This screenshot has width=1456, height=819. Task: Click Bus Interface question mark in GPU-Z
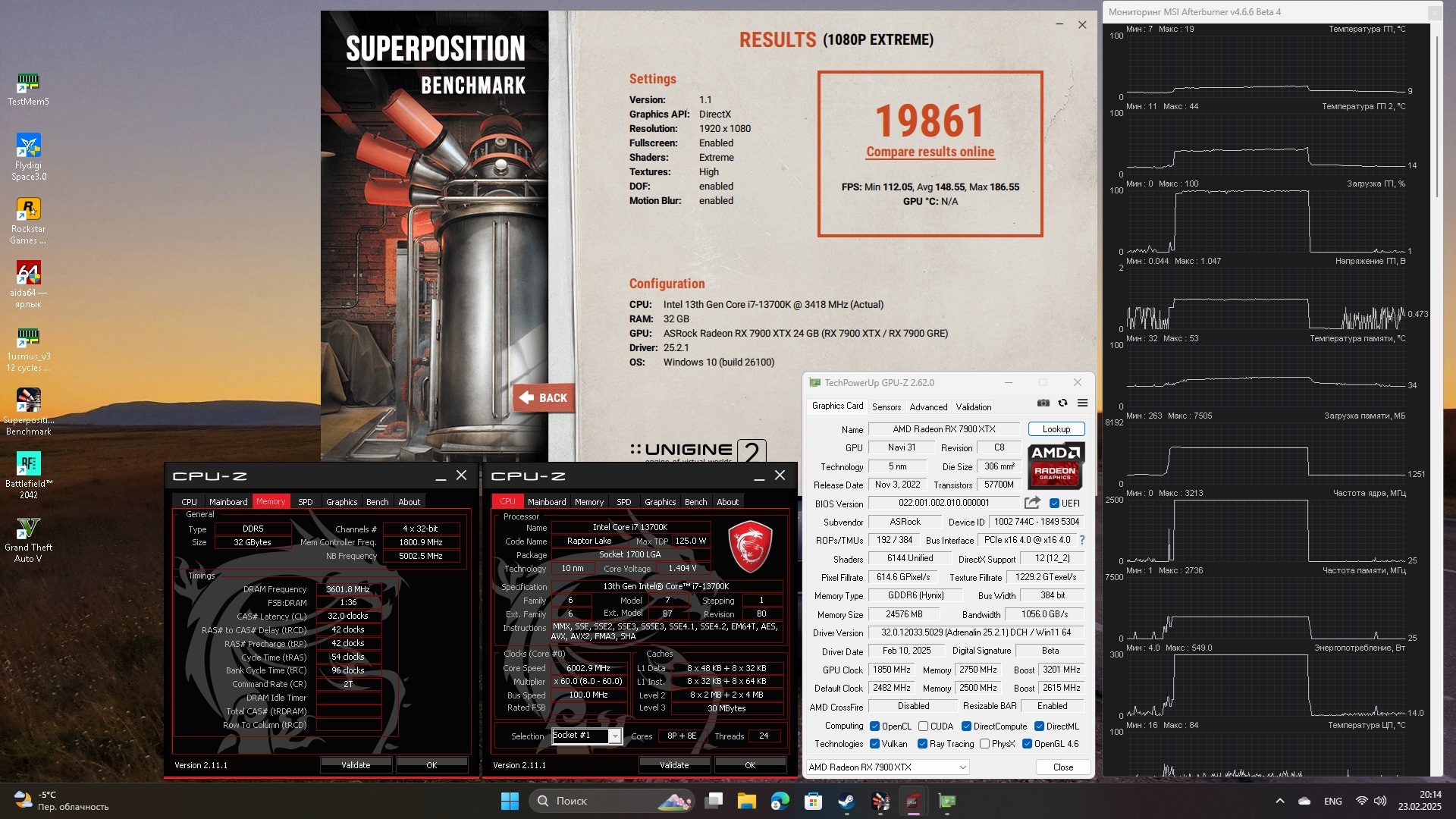[x=1082, y=540]
